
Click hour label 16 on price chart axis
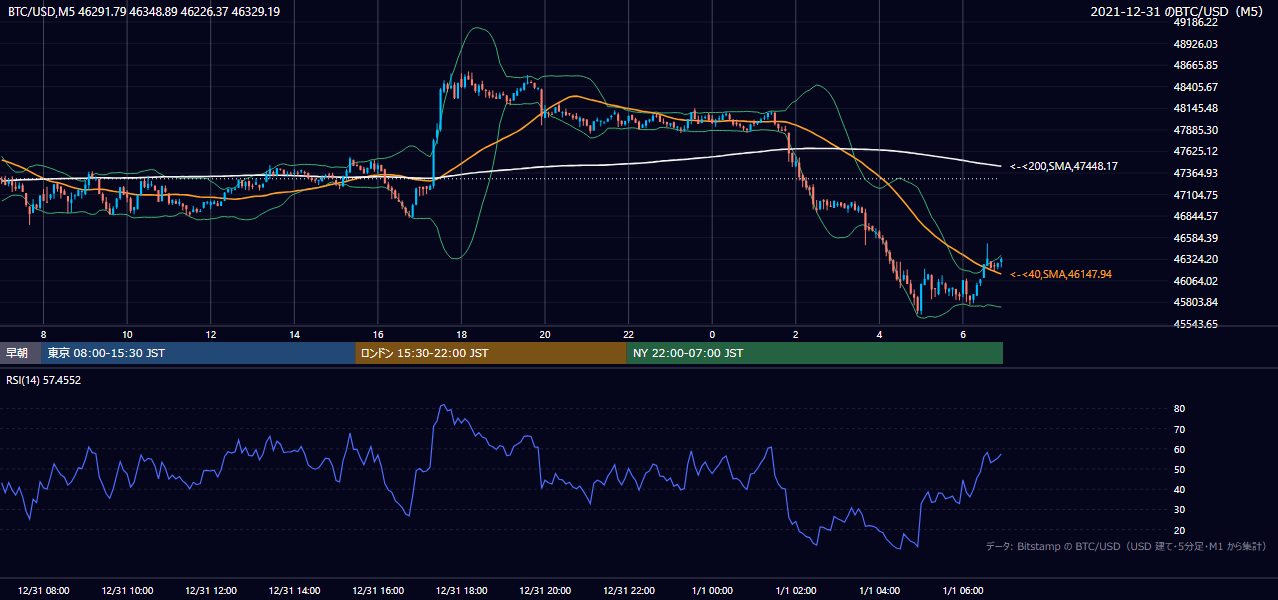pos(378,334)
